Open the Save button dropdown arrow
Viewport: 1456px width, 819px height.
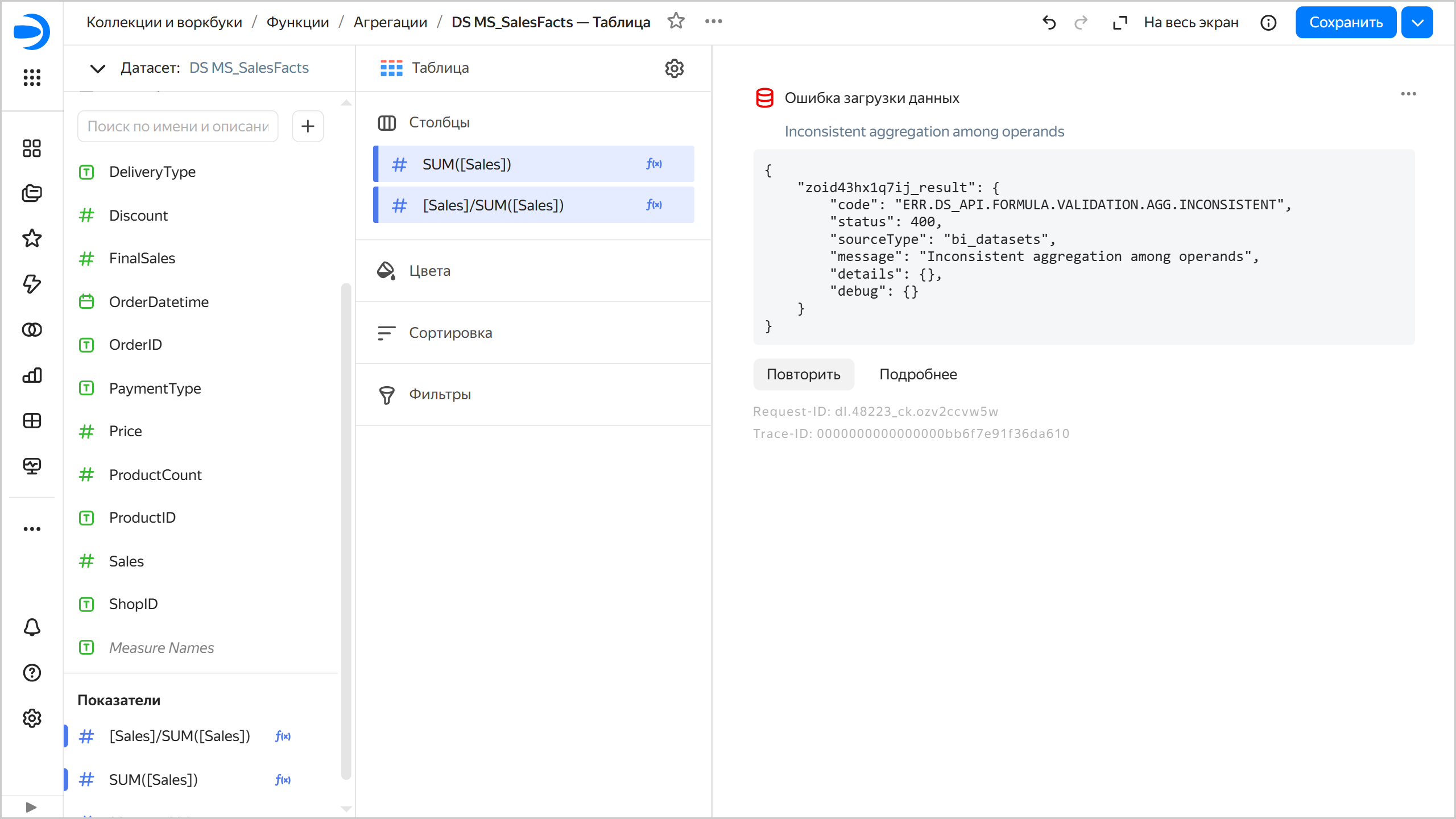pyautogui.click(x=1417, y=23)
